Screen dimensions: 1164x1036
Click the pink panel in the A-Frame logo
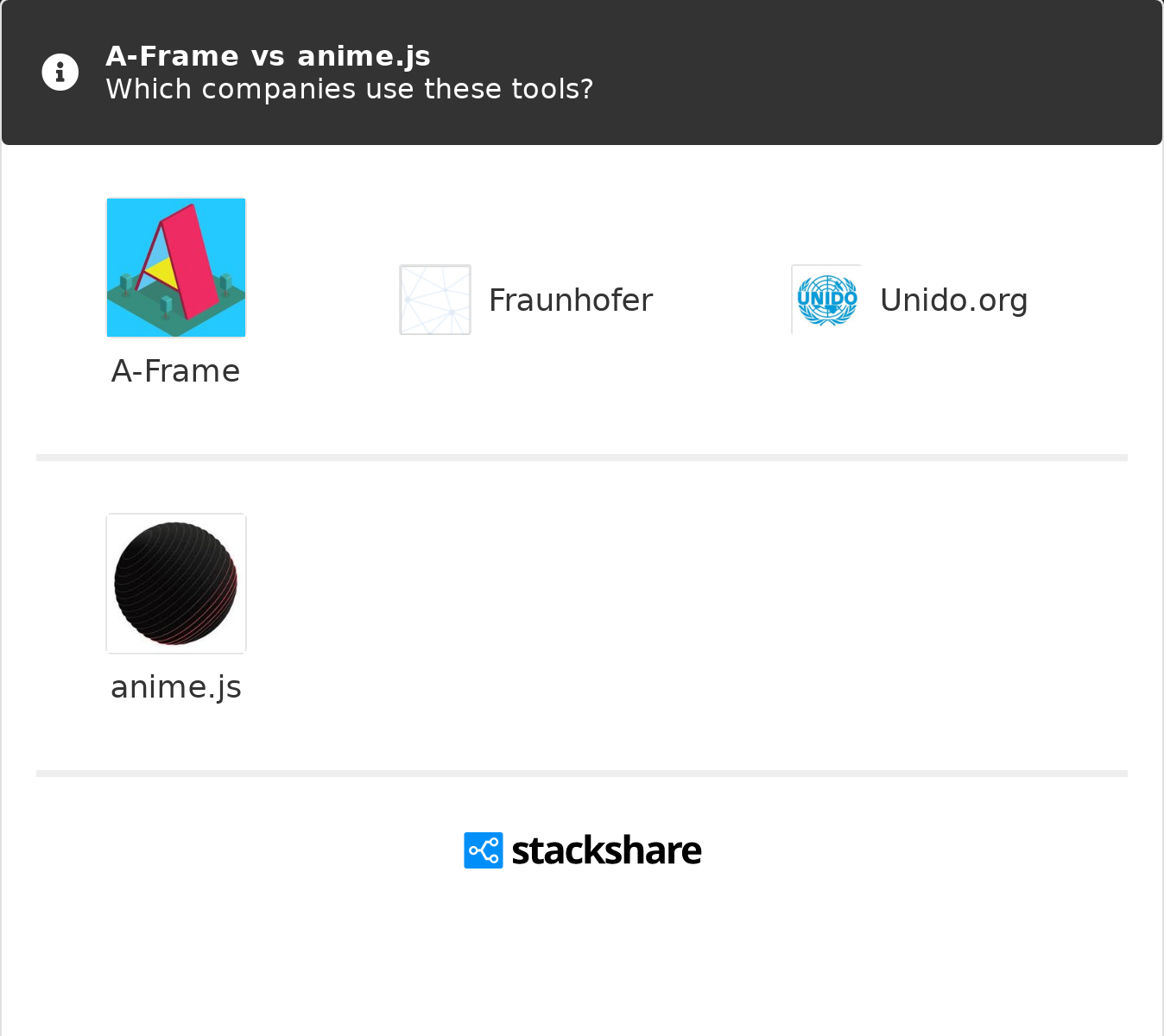click(x=192, y=259)
